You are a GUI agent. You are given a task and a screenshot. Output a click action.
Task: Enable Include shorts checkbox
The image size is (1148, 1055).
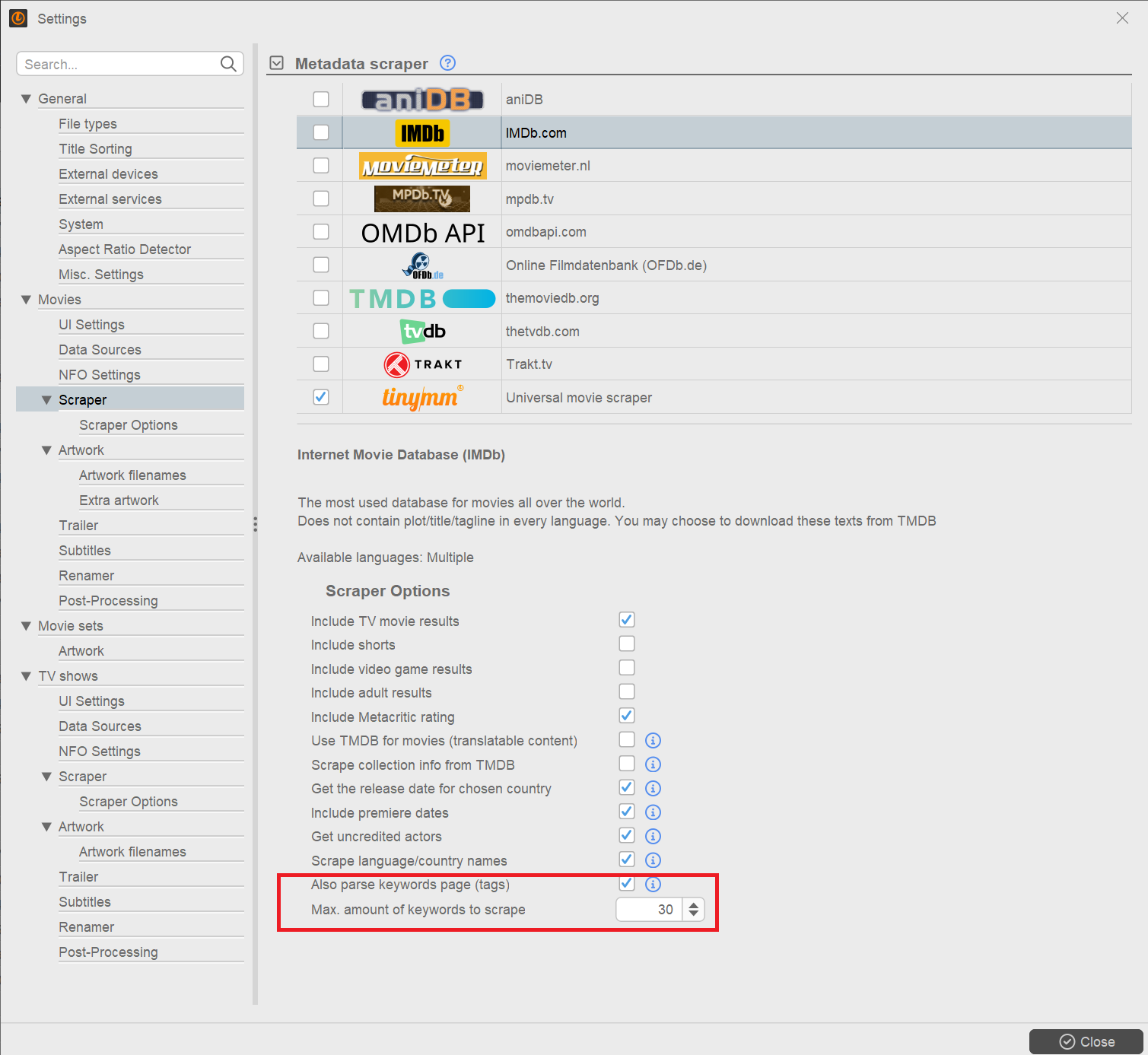coord(627,643)
